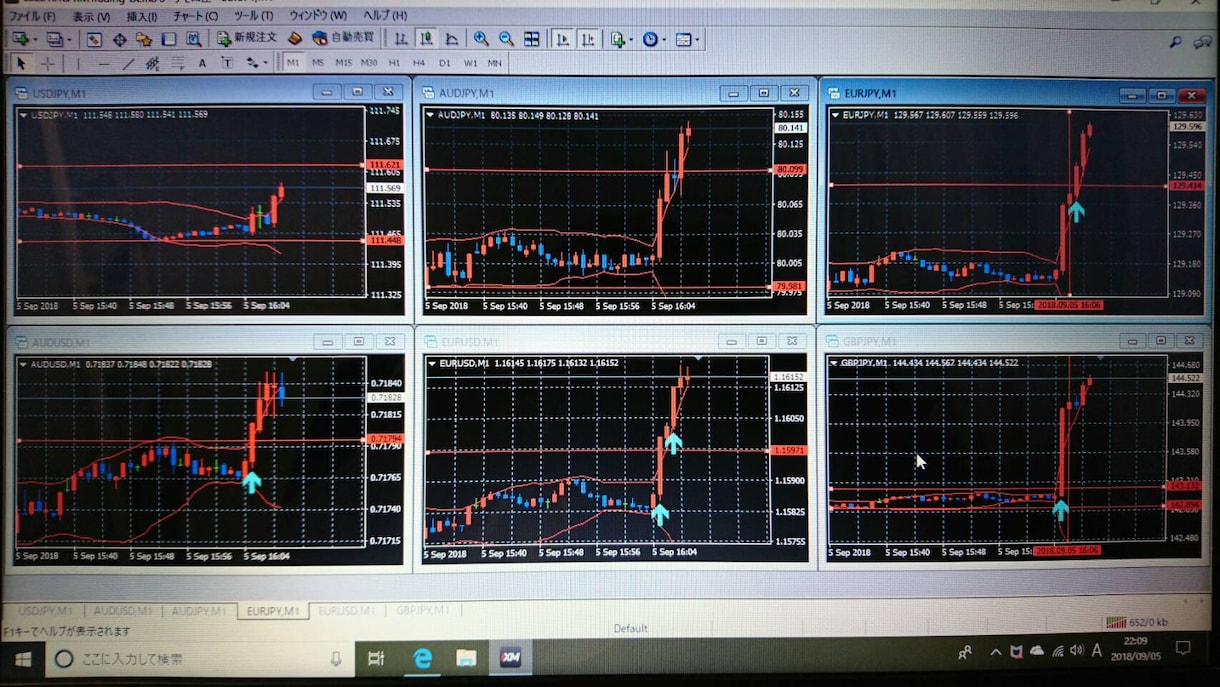Open the ツール (T) menu

252,16
